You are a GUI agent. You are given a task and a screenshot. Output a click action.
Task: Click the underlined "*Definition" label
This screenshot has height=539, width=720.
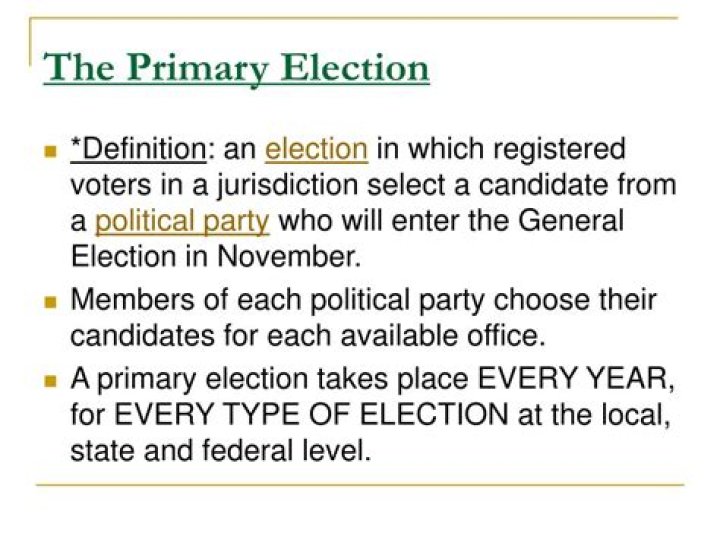point(137,150)
